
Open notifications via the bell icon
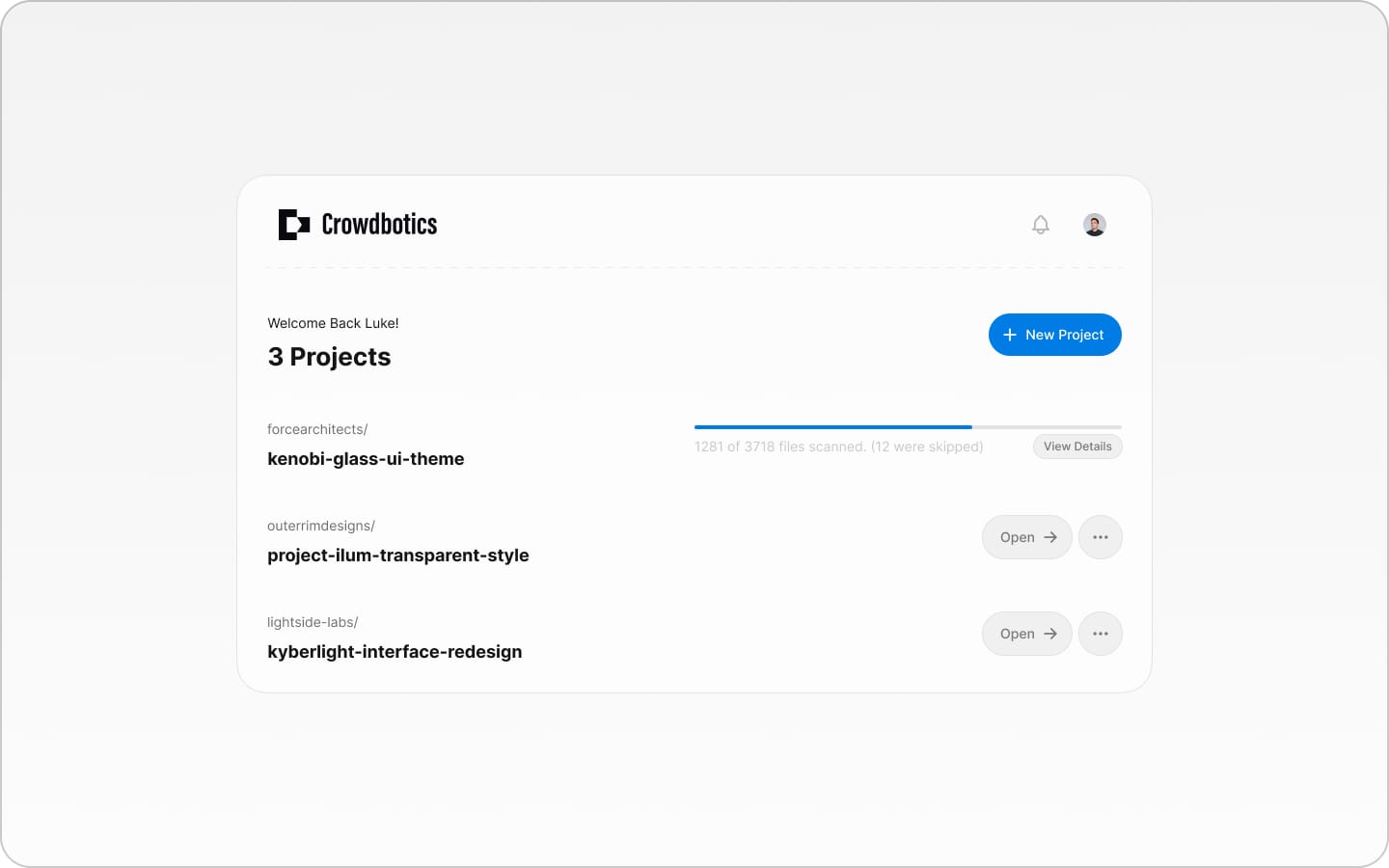click(x=1041, y=224)
